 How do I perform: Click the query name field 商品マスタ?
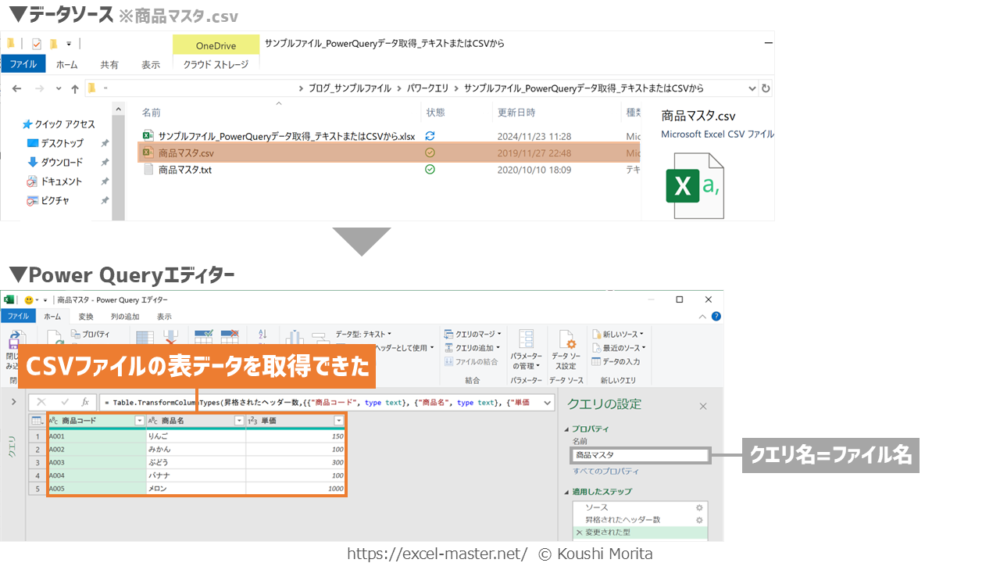pos(639,455)
